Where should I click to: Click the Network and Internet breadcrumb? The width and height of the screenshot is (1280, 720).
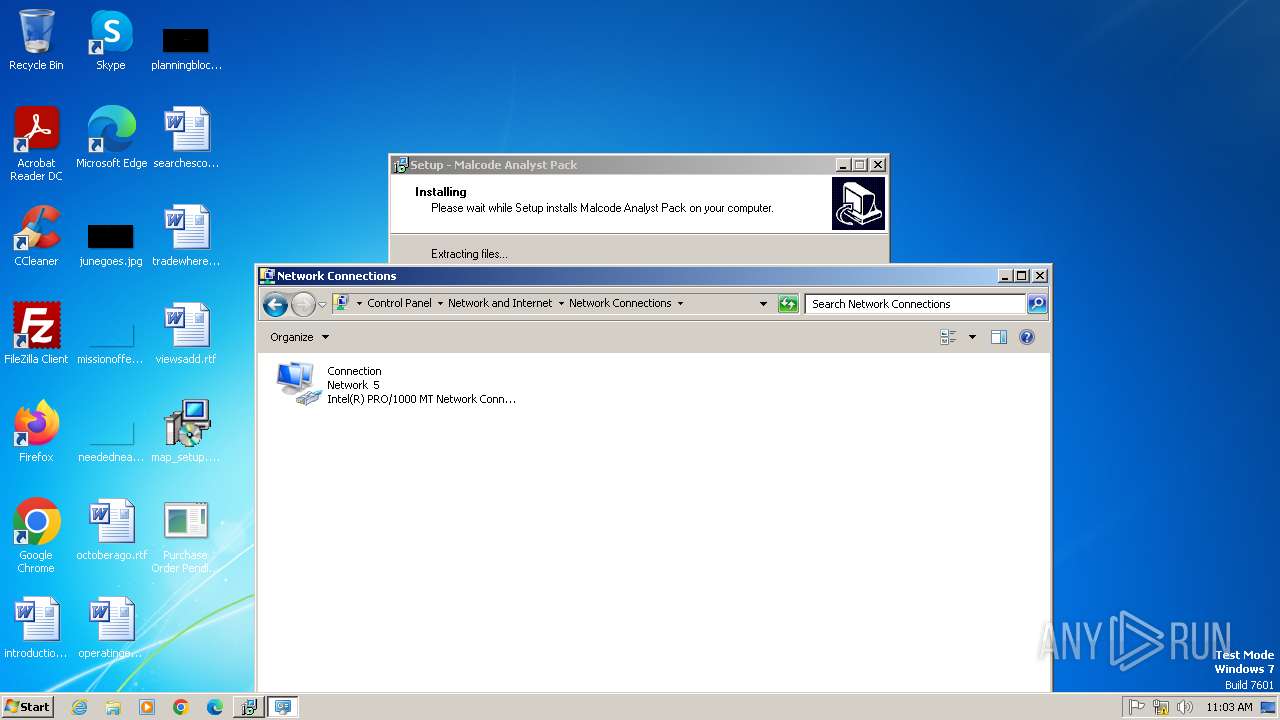click(x=500, y=303)
